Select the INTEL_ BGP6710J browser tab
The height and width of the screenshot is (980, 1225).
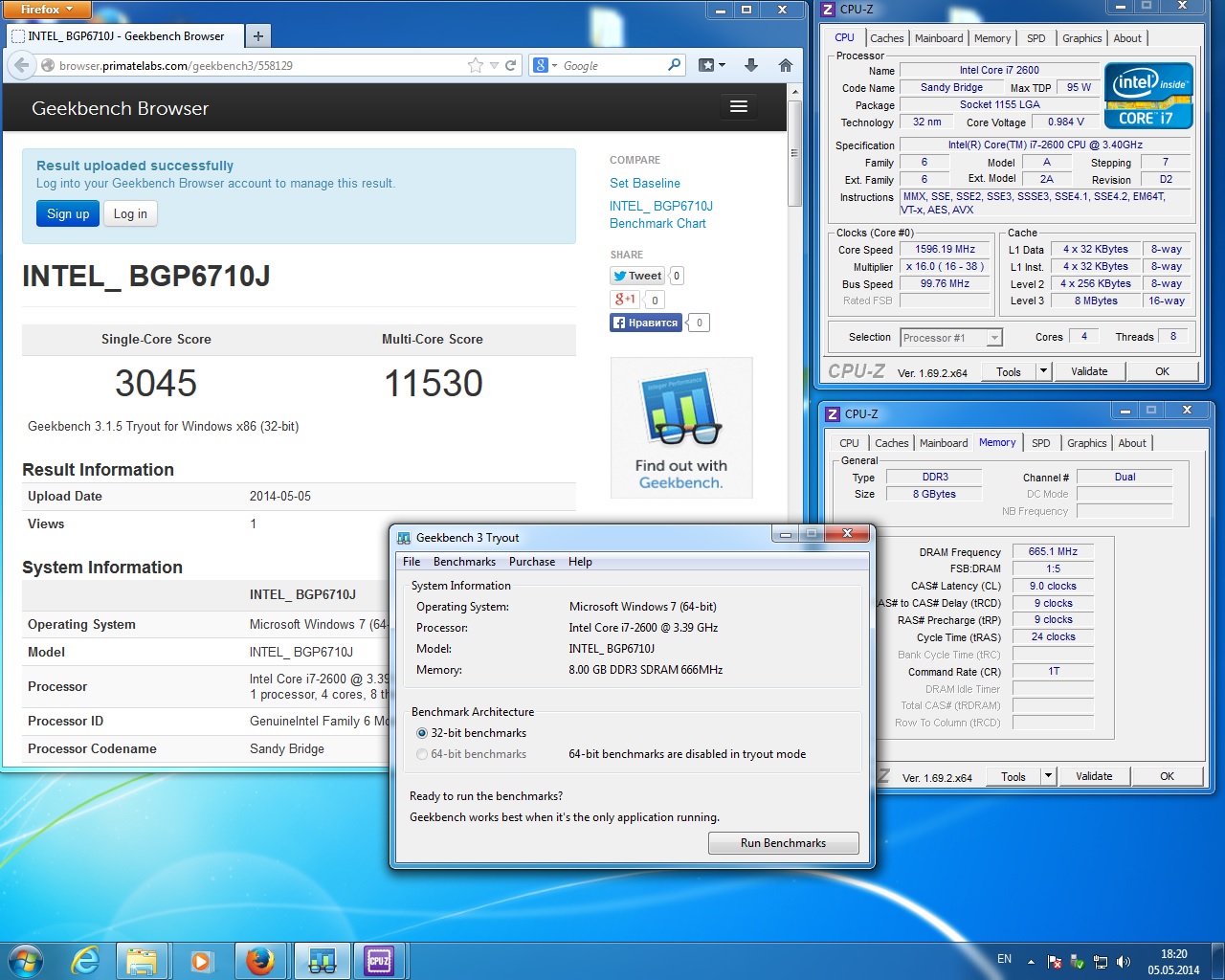pyautogui.click(x=124, y=36)
